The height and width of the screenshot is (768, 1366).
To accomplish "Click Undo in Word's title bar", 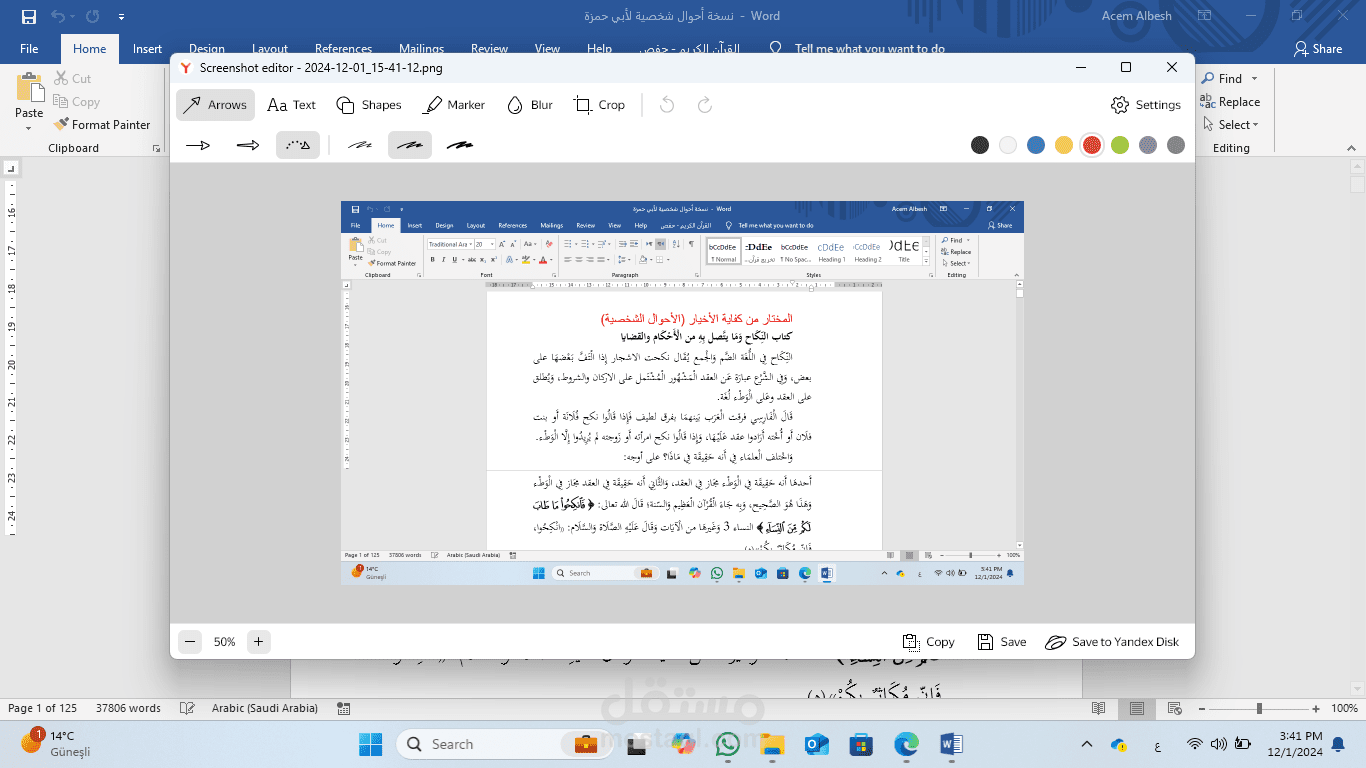I will (58, 17).
